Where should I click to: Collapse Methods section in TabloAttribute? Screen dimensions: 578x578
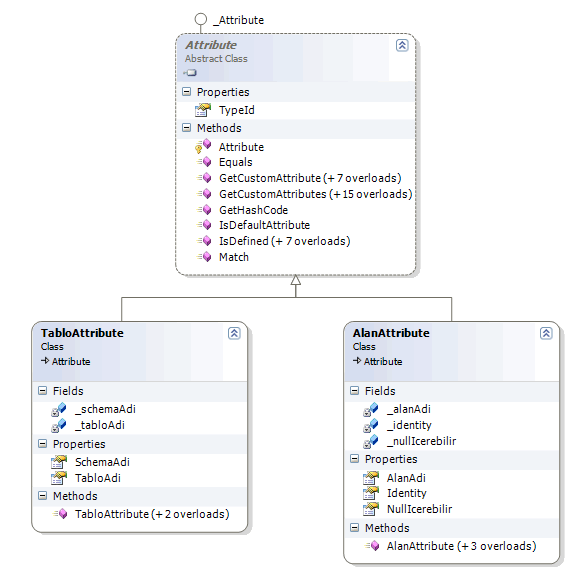(x=43, y=496)
